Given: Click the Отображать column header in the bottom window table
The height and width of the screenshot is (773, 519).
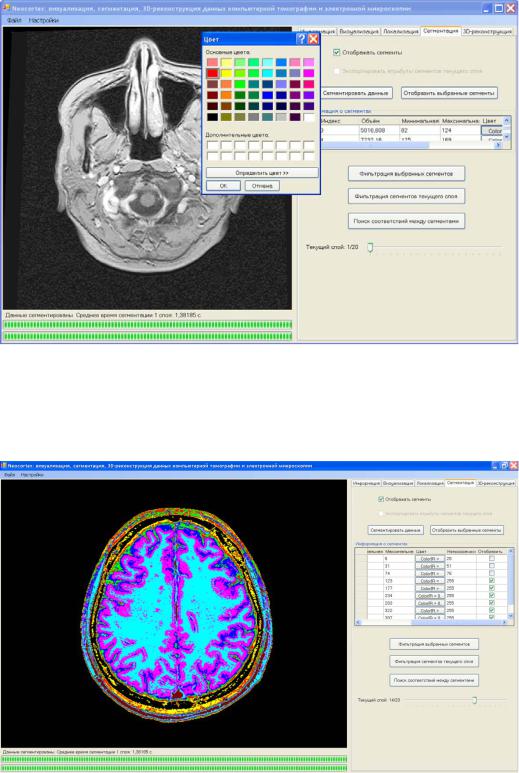Looking at the screenshot, I should coord(491,552).
